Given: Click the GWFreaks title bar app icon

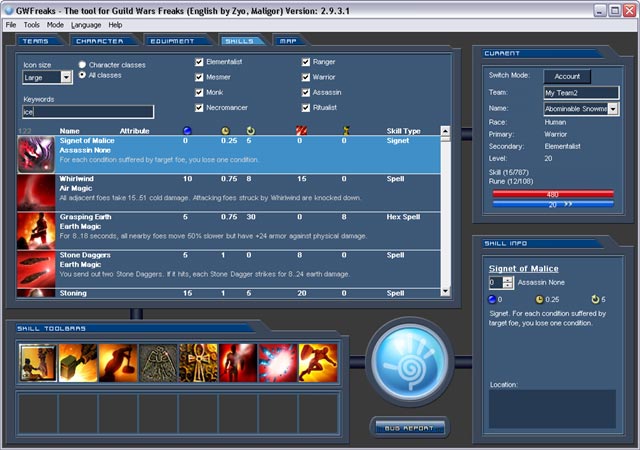Looking at the screenshot, I should (9, 11).
